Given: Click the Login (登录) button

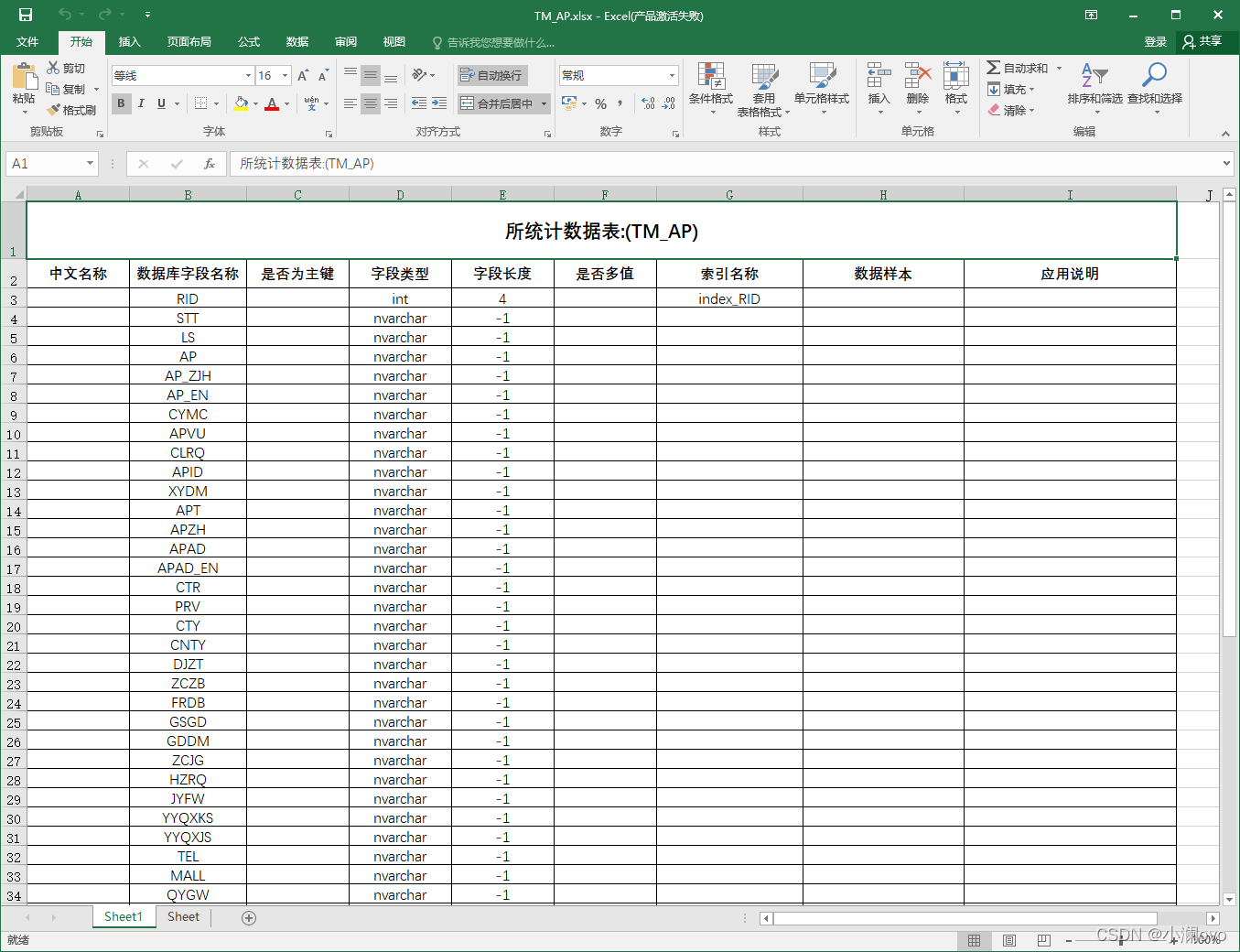Looking at the screenshot, I should tap(1155, 42).
